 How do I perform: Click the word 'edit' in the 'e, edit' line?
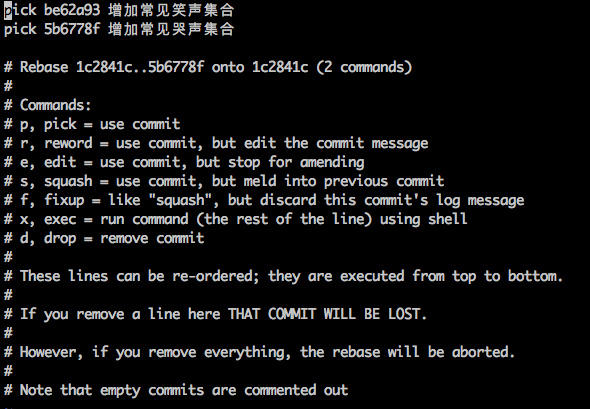click(x=60, y=162)
